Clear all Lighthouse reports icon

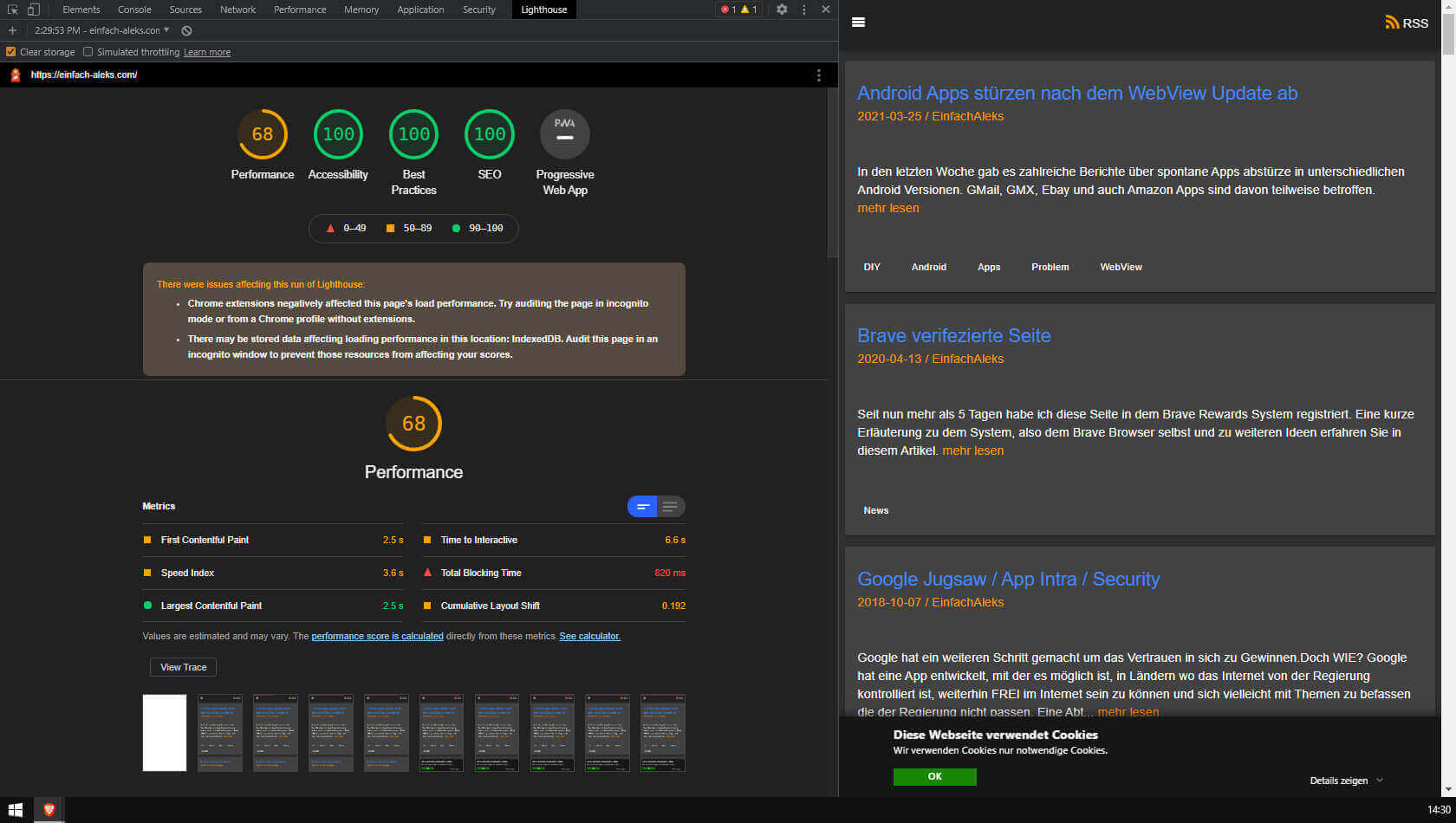[186, 30]
